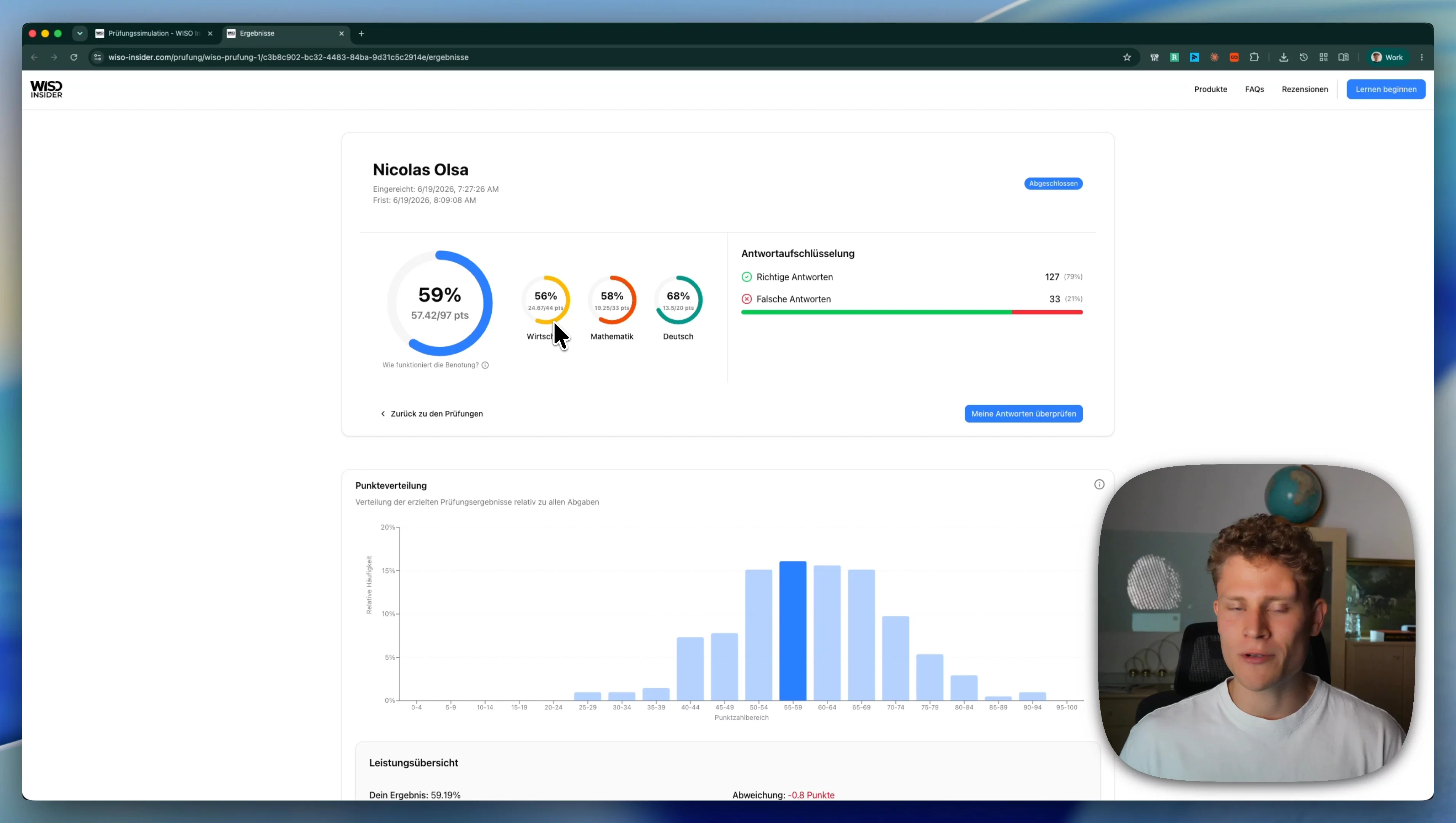Viewport: 1456px width, 823px height.
Task: Open the browser Downloads icon
Action: (1284, 57)
